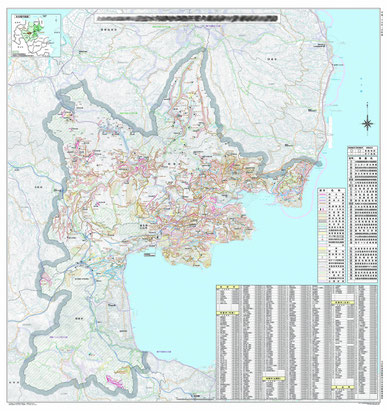Click the gray boundary peak at top center
Screen dimensions: 387x411
pos(202,52)
